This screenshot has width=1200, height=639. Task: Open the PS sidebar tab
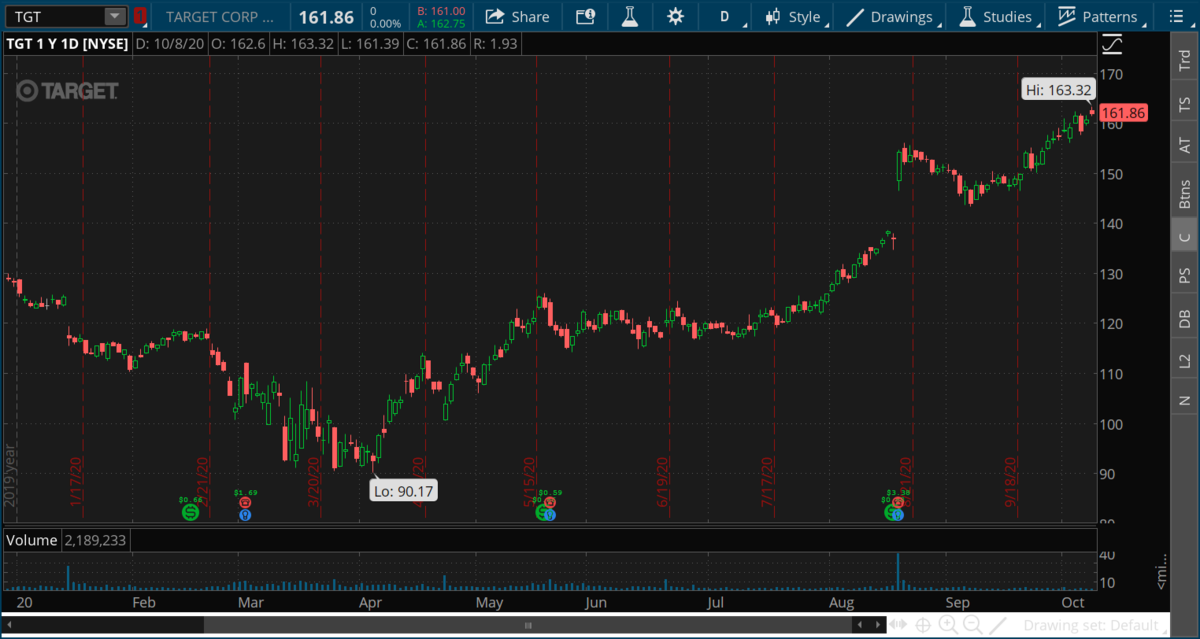pos(1185,276)
